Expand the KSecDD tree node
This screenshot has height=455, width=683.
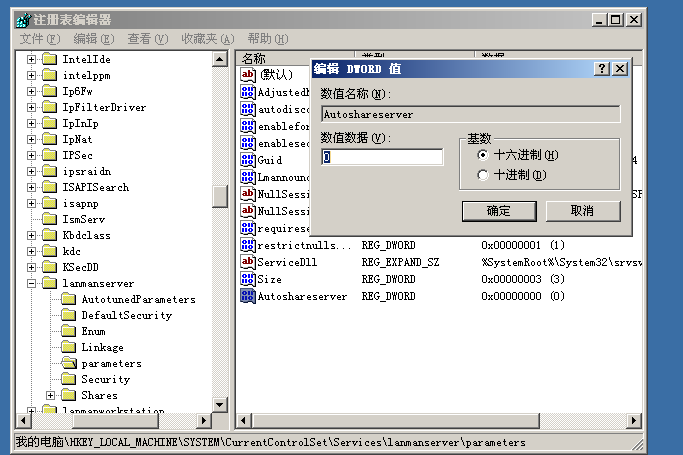click(31, 267)
